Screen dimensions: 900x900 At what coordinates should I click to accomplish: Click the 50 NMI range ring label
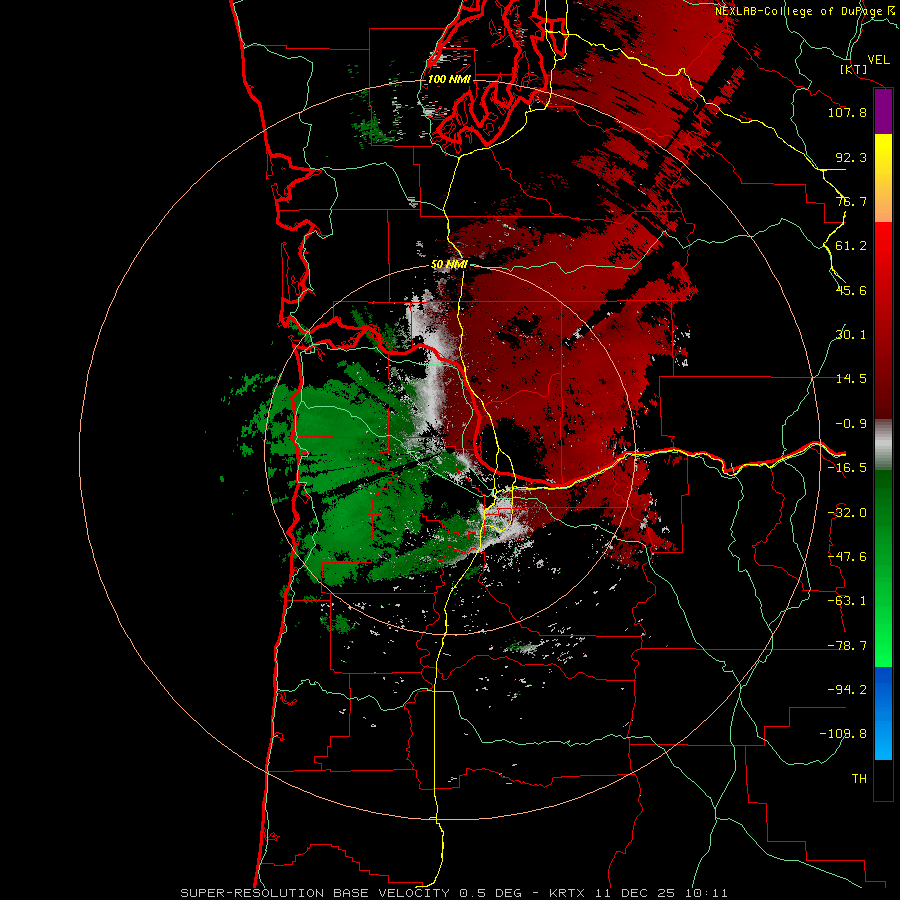pos(449,265)
